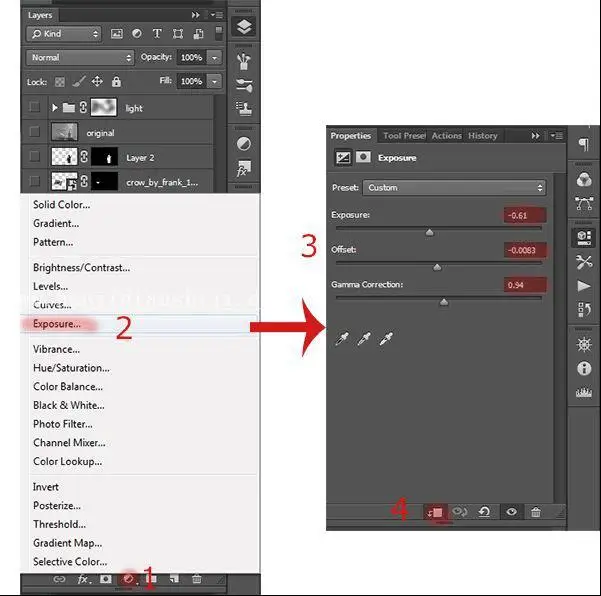This screenshot has width=601, height=596.
Task: Switch to the Actions tab
Action: [447, 136]
